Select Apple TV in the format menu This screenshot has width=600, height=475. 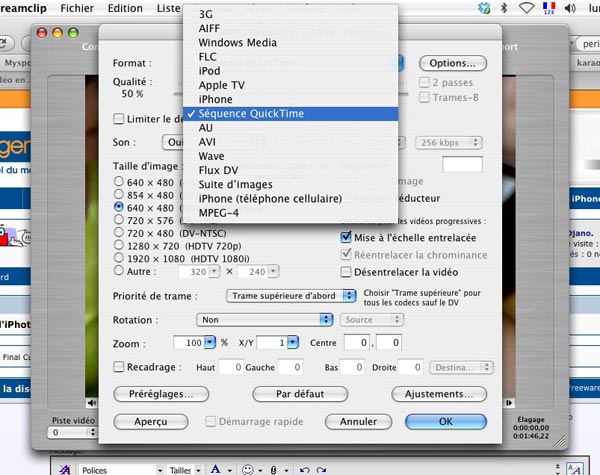[x=290, y=85]
